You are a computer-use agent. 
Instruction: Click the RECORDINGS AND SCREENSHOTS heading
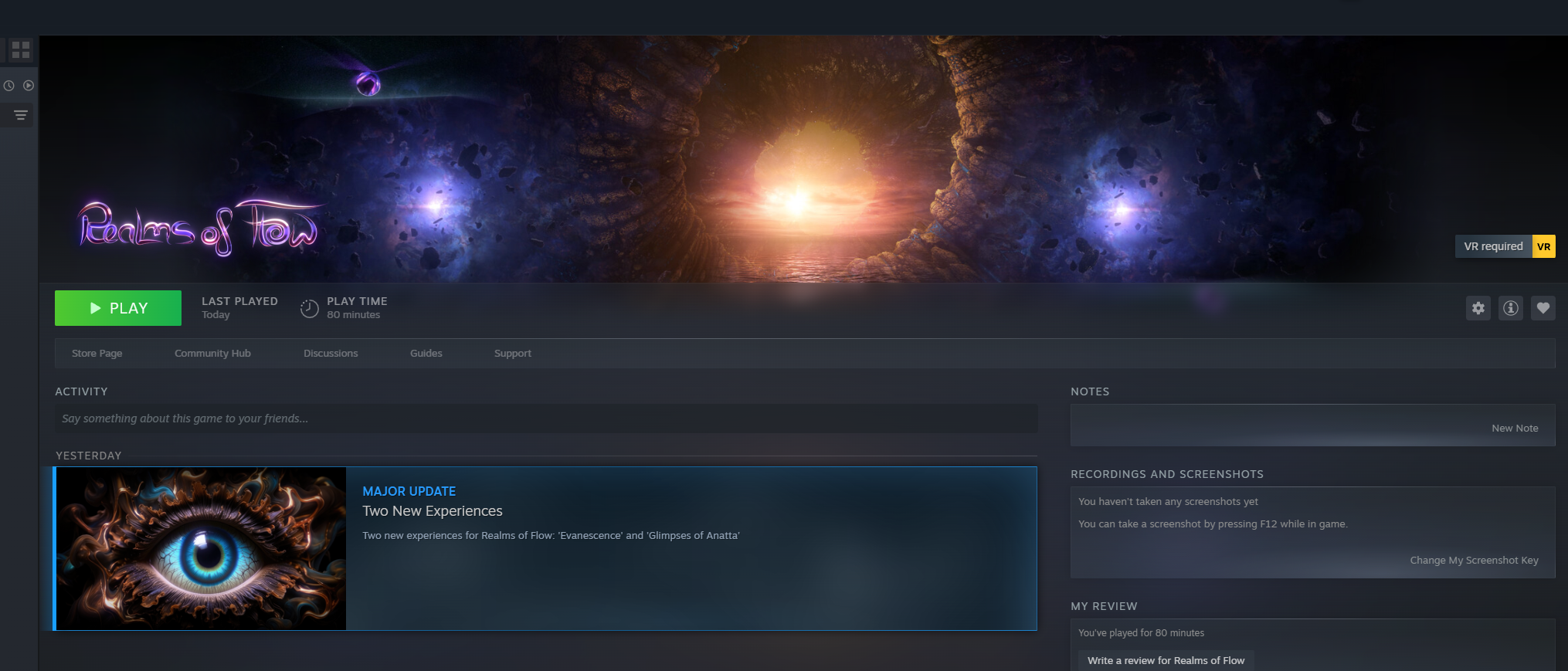(1167, 474)
